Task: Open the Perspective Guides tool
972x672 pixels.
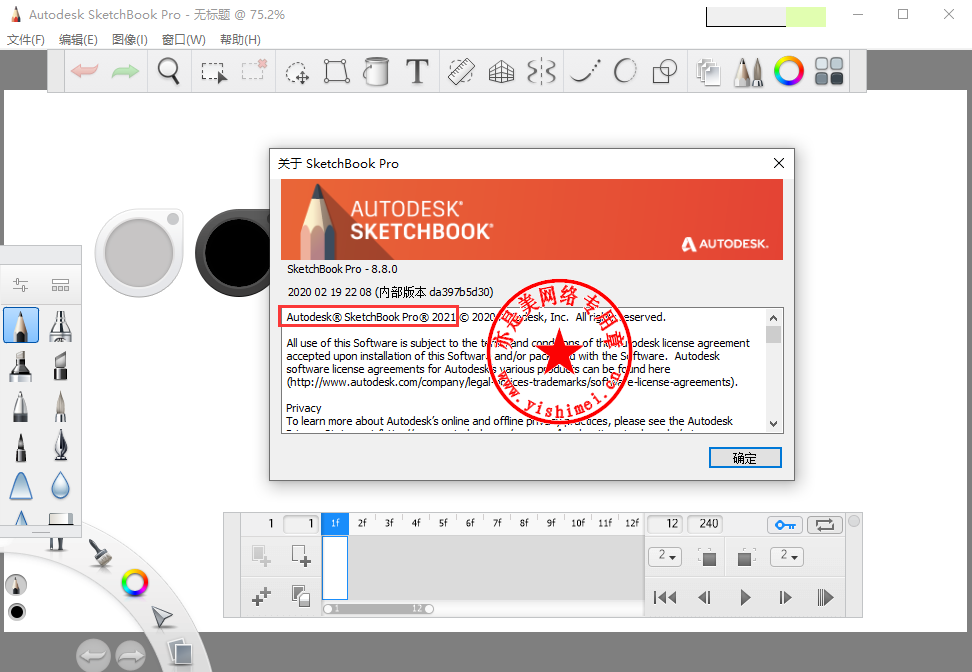Action: tap(501, 71)
